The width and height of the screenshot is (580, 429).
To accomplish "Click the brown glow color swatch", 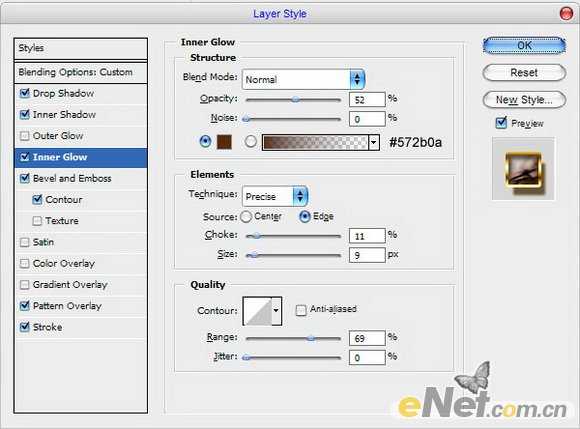I will 224,142.
